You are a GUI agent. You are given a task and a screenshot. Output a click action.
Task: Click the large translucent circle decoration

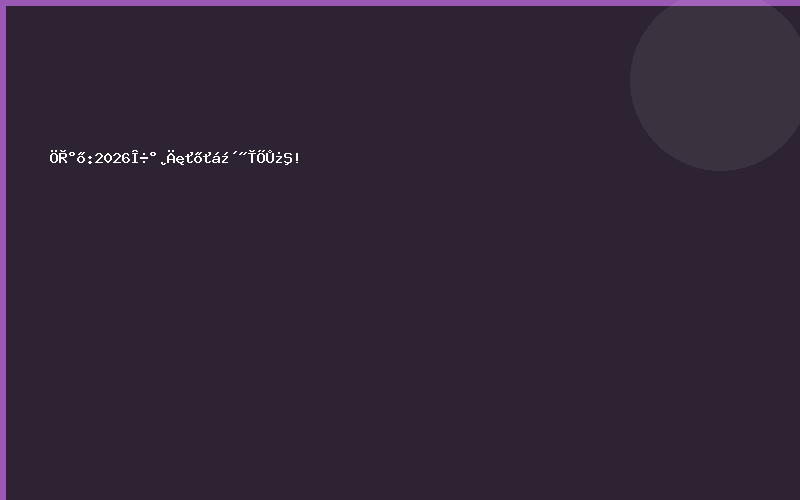[718, 82]
